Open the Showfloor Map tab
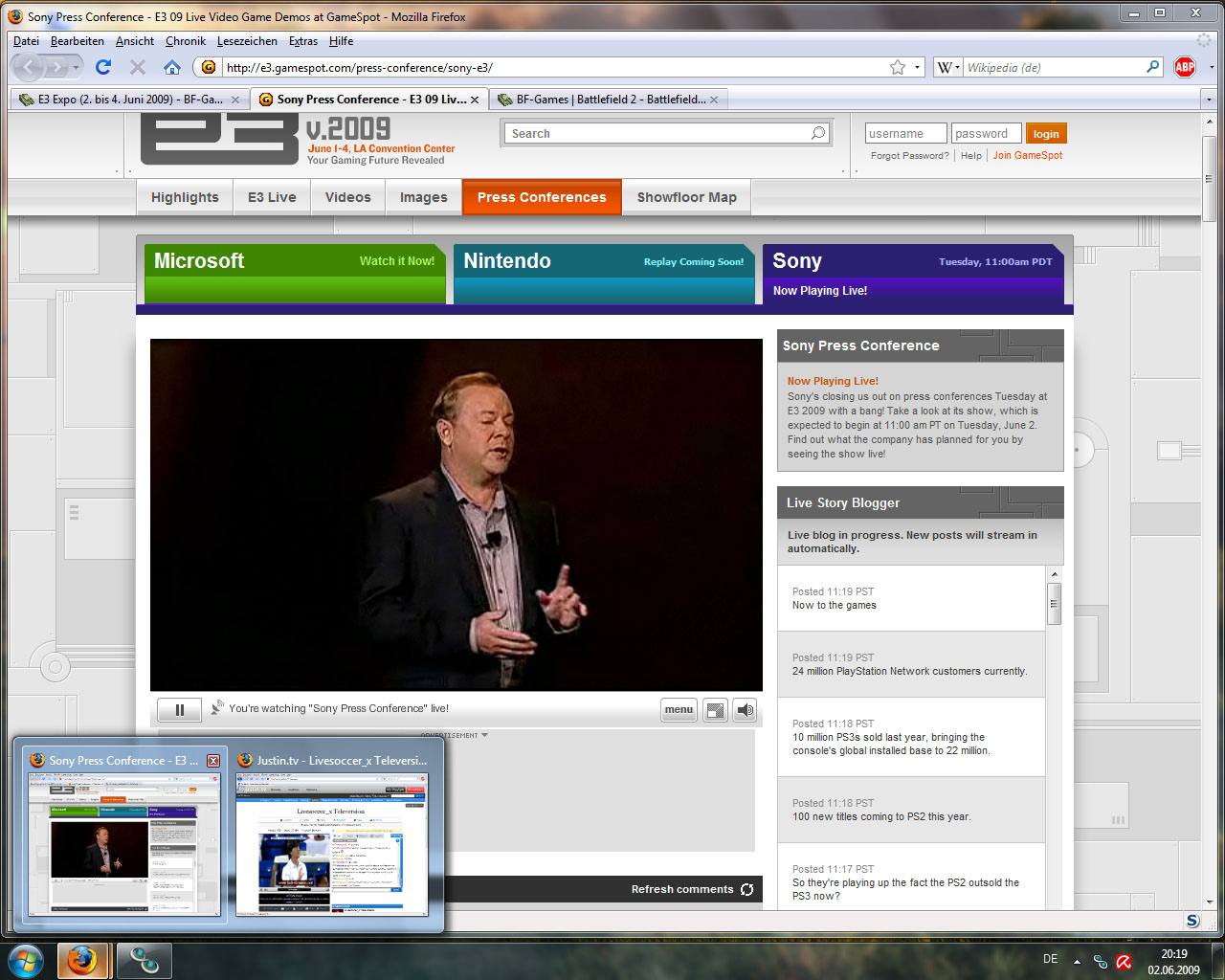The width and height of the screenshot is (1225, 980). pyautogui.click(x=687, y=197)
